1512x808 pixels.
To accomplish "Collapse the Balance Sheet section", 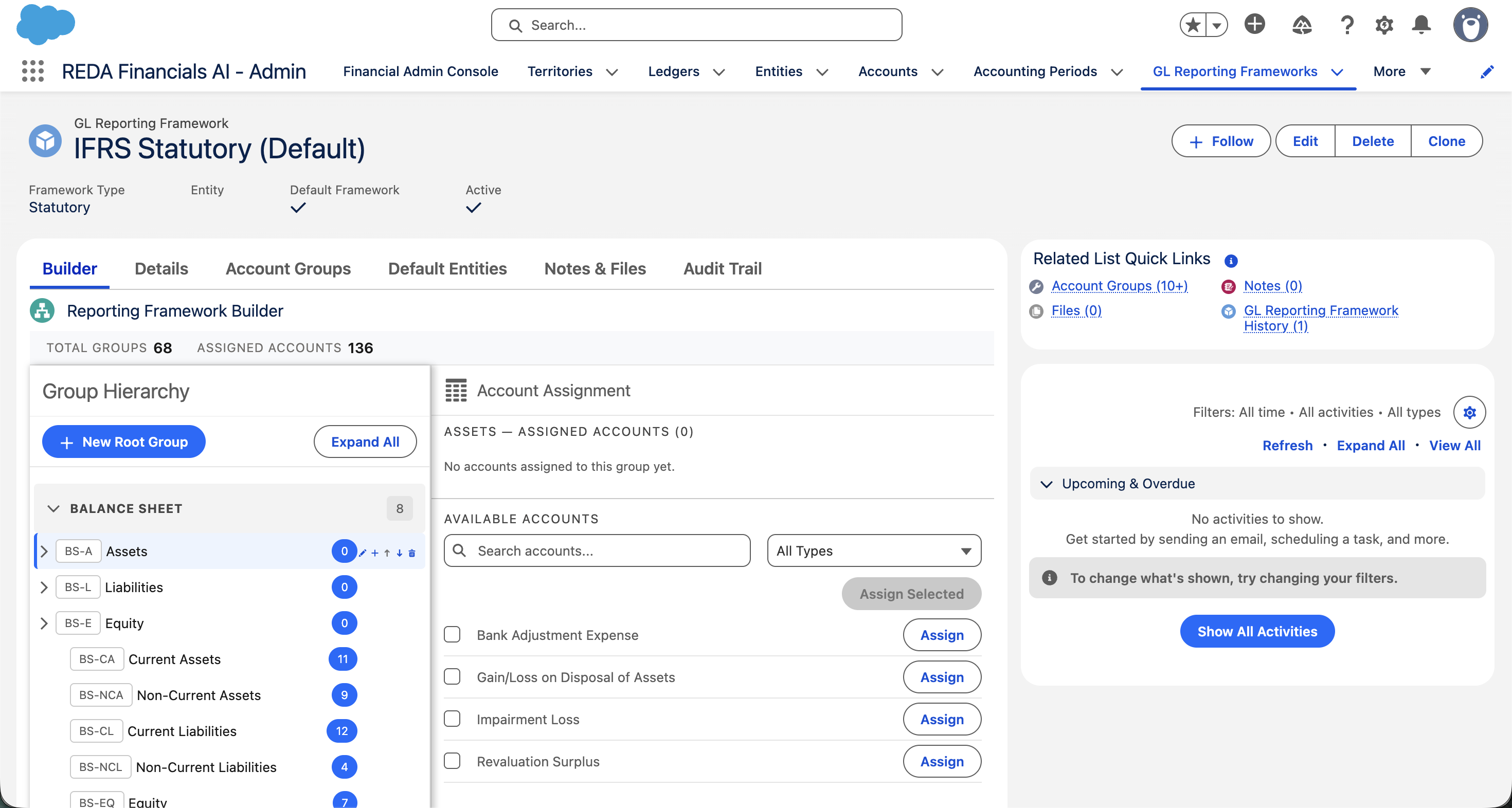I will click(x=53, y=508).
